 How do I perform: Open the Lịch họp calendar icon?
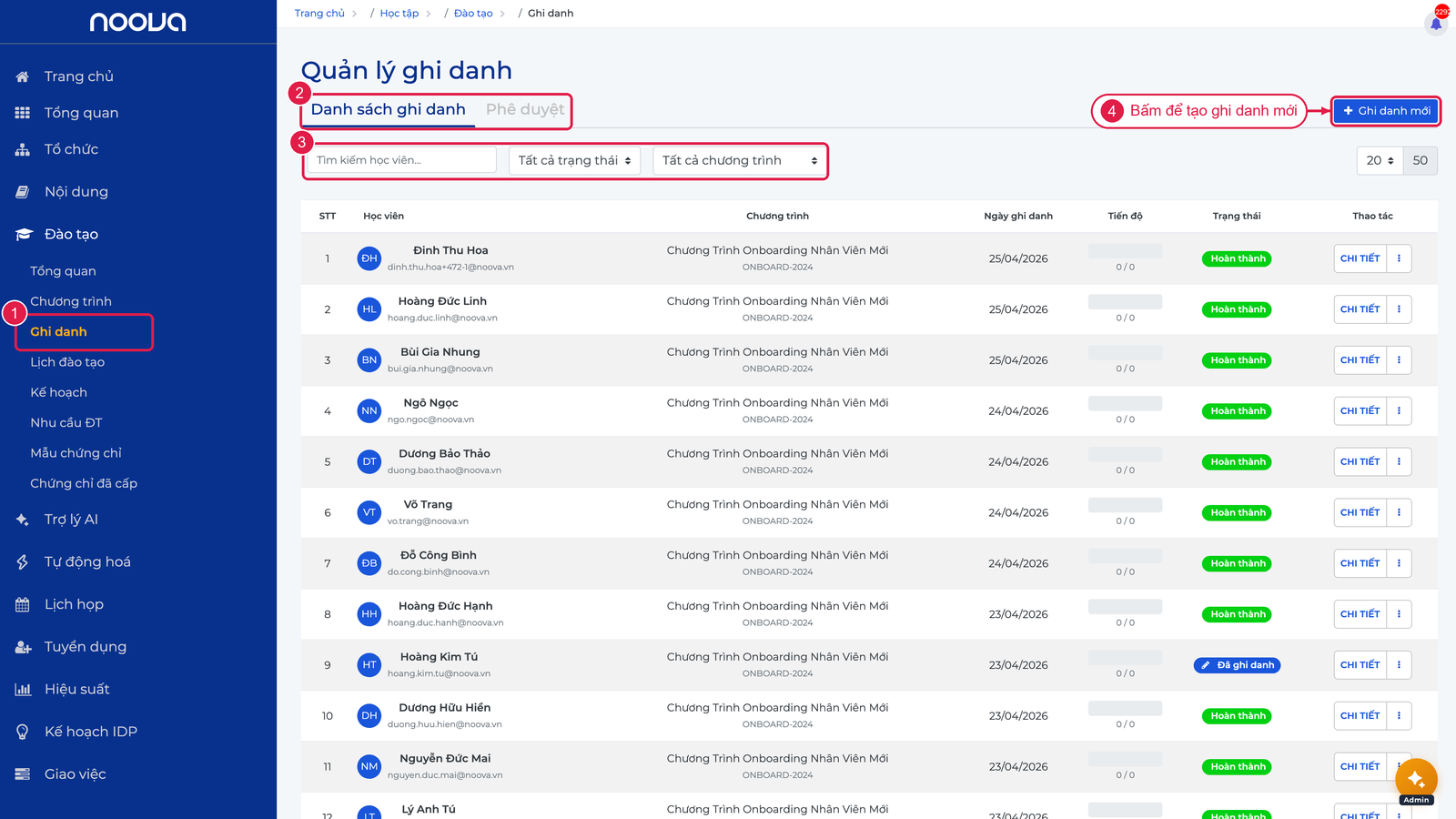tap(23, 604)
